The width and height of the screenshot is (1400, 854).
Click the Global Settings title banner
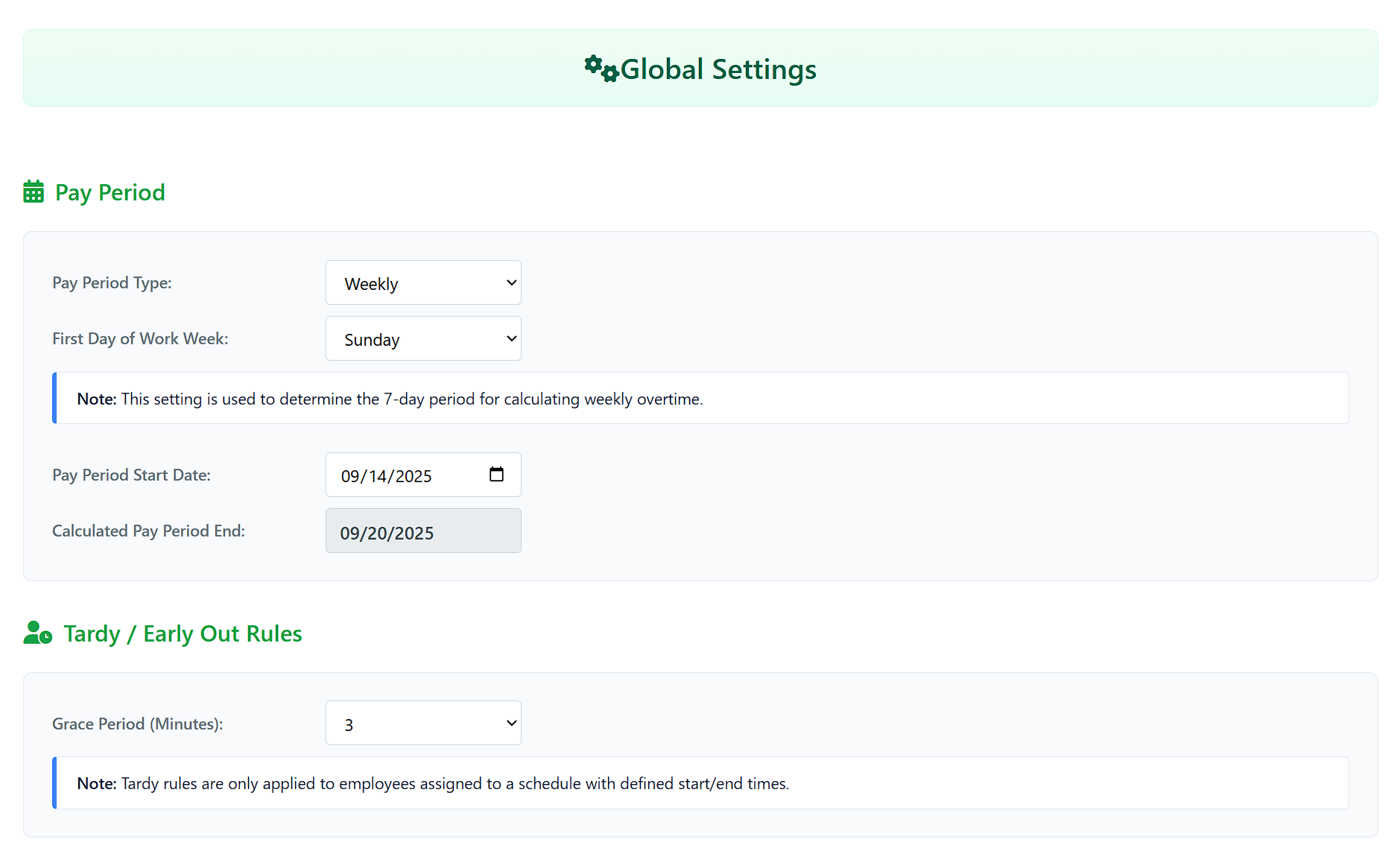tap(700, 68)
